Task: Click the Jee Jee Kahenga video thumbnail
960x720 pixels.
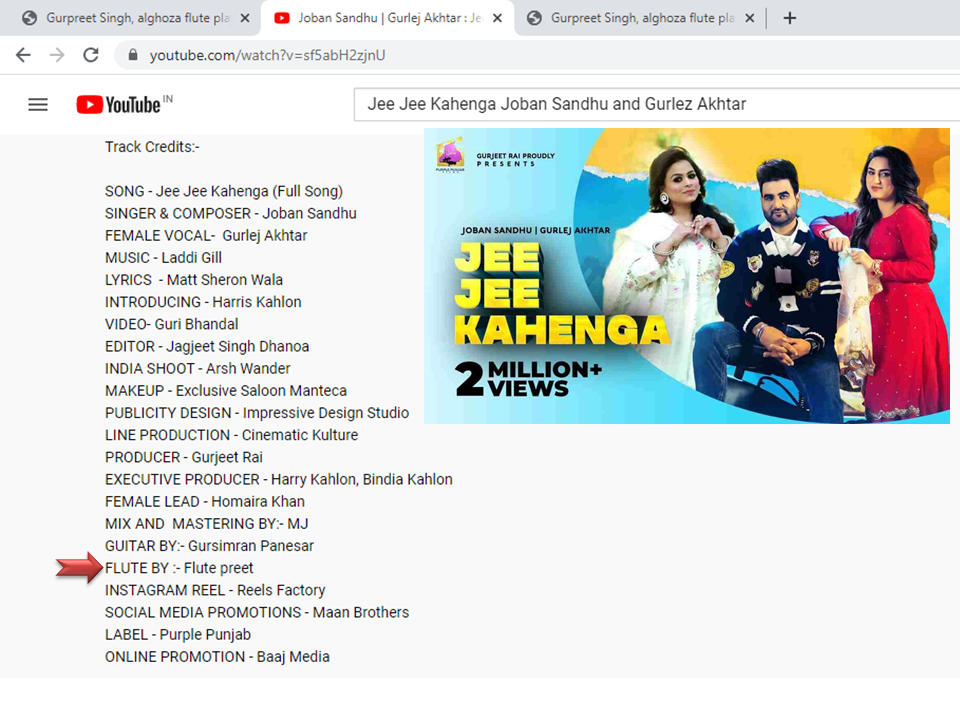Action: 686,276
